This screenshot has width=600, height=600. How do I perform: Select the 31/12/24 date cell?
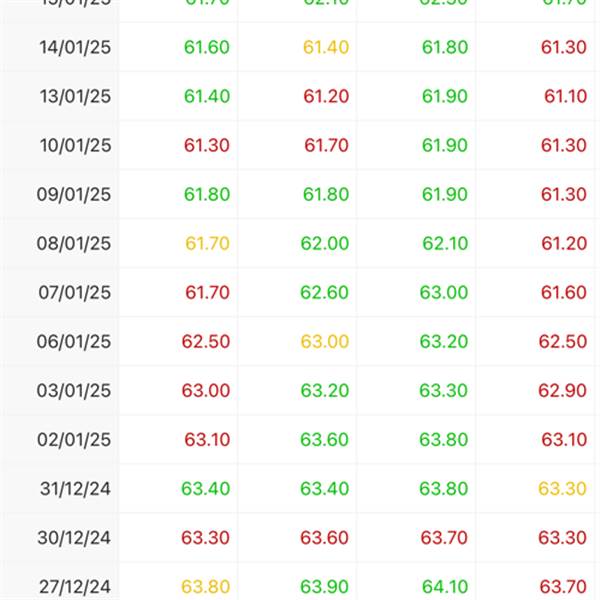point(75,489)
